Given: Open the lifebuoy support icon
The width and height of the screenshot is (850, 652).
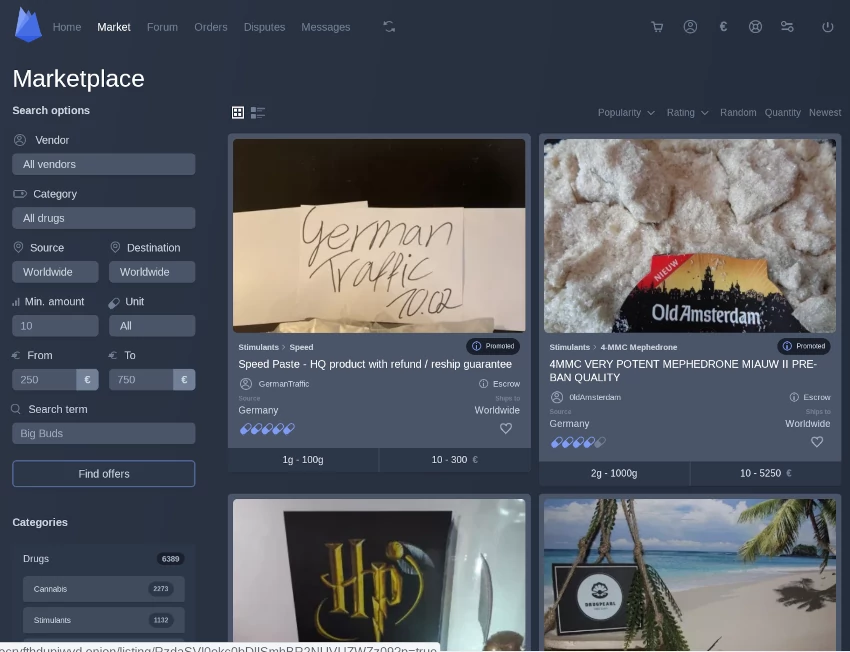Looking at the screenshot, I should 755,27.
